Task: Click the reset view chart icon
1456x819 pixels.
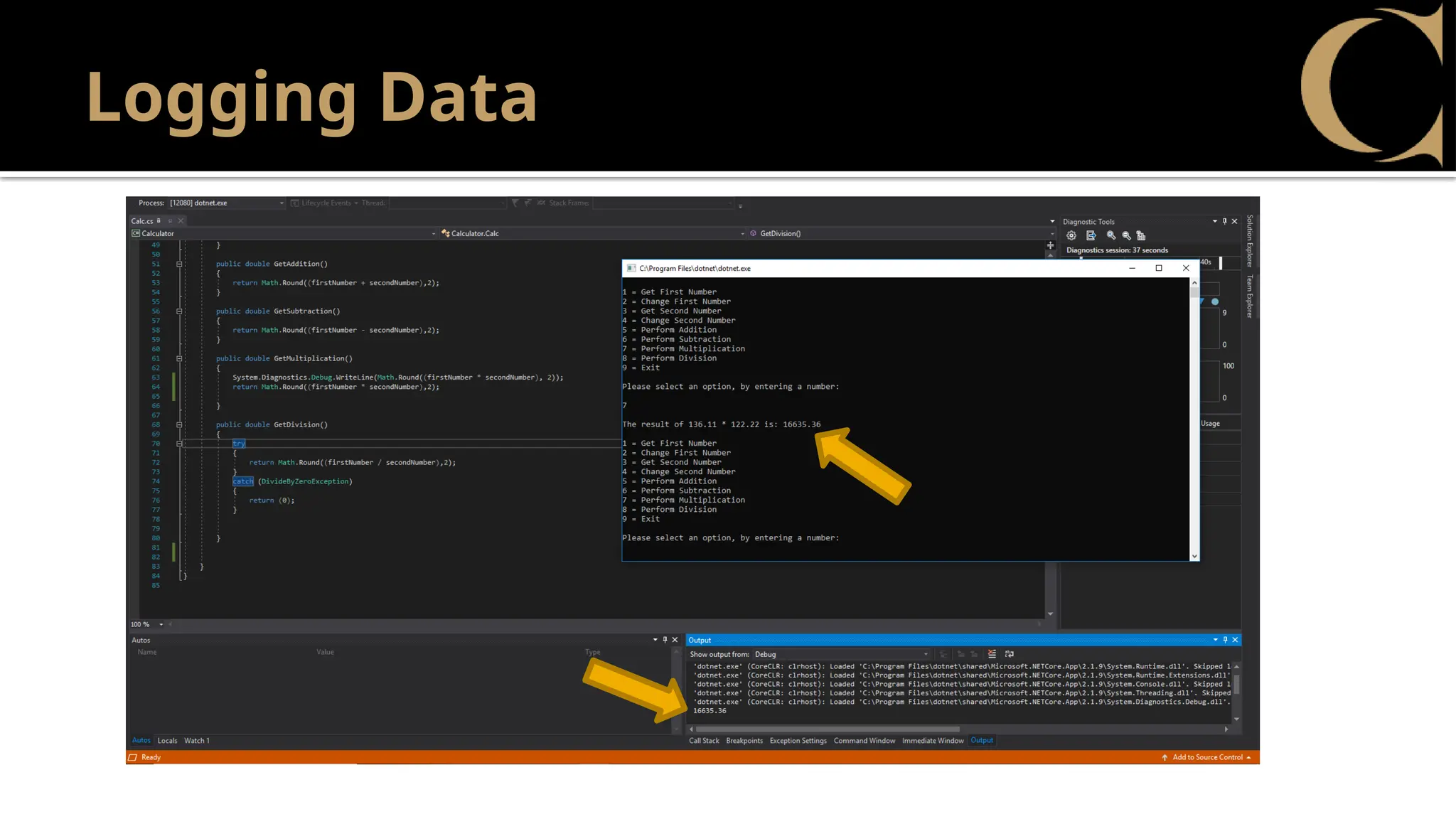Action: pos(1141,236)
